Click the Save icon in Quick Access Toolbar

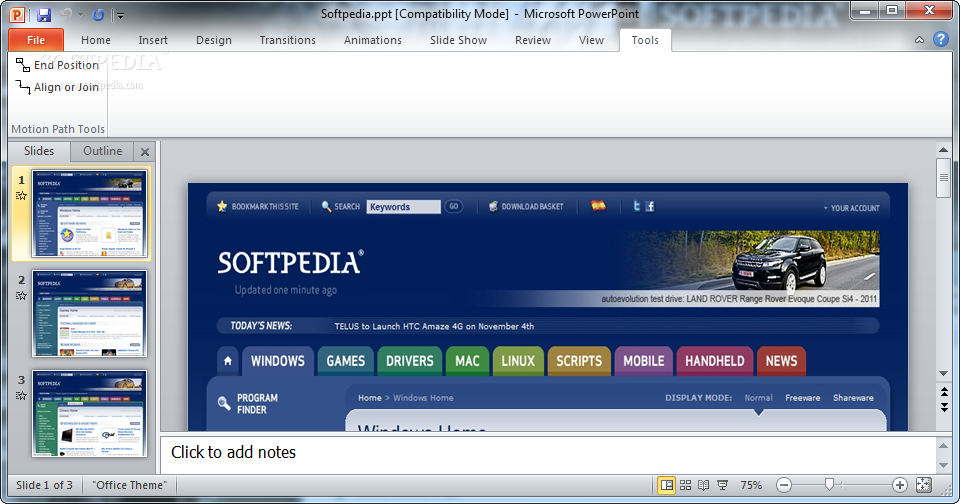(x=43, y=15)
